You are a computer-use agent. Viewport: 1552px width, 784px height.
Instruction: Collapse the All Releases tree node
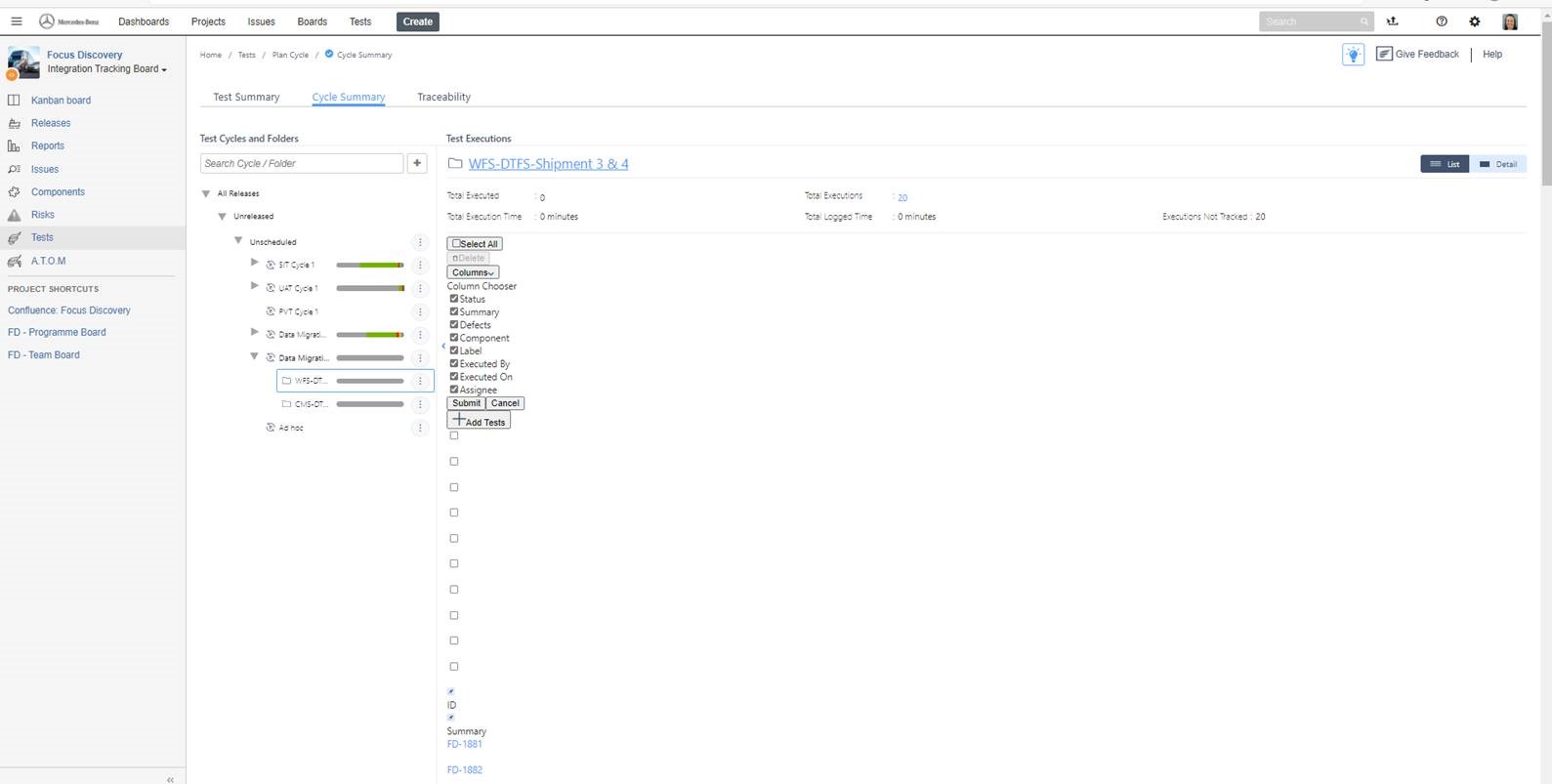(x=206, y=194)
